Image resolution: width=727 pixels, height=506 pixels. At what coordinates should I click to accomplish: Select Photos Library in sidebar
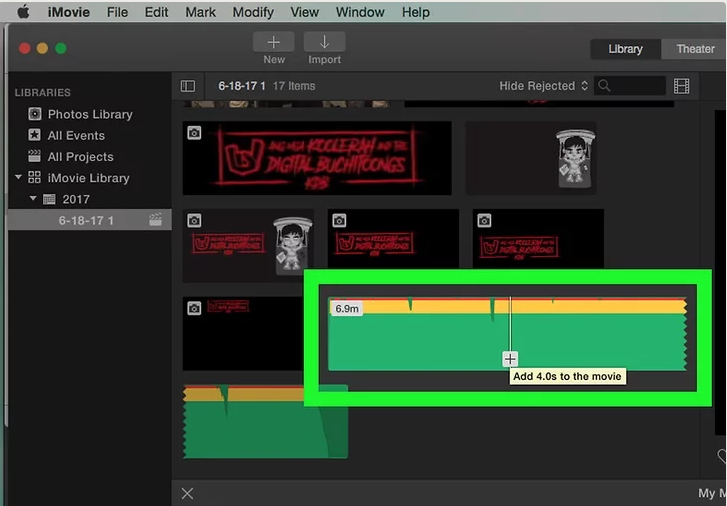[x=89, y=114]
